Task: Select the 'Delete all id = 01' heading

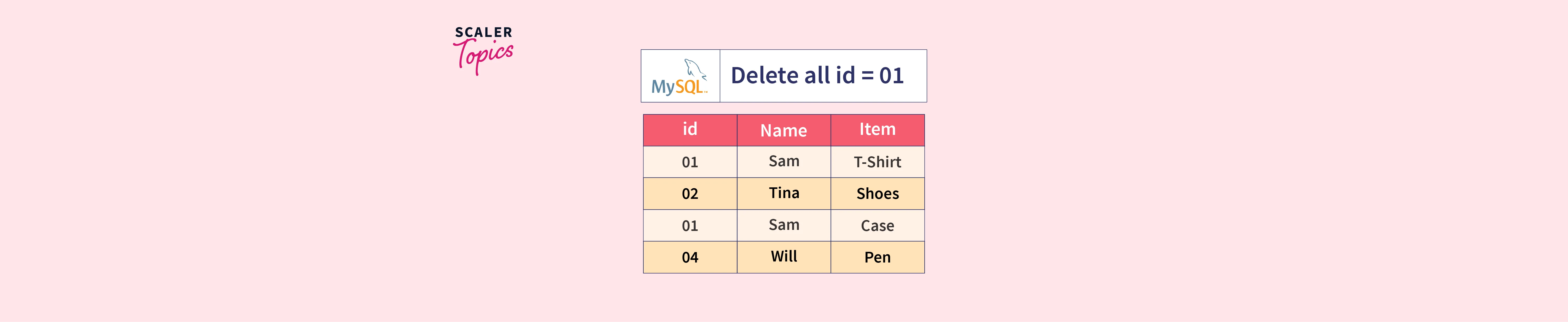Action: [817, 76]
